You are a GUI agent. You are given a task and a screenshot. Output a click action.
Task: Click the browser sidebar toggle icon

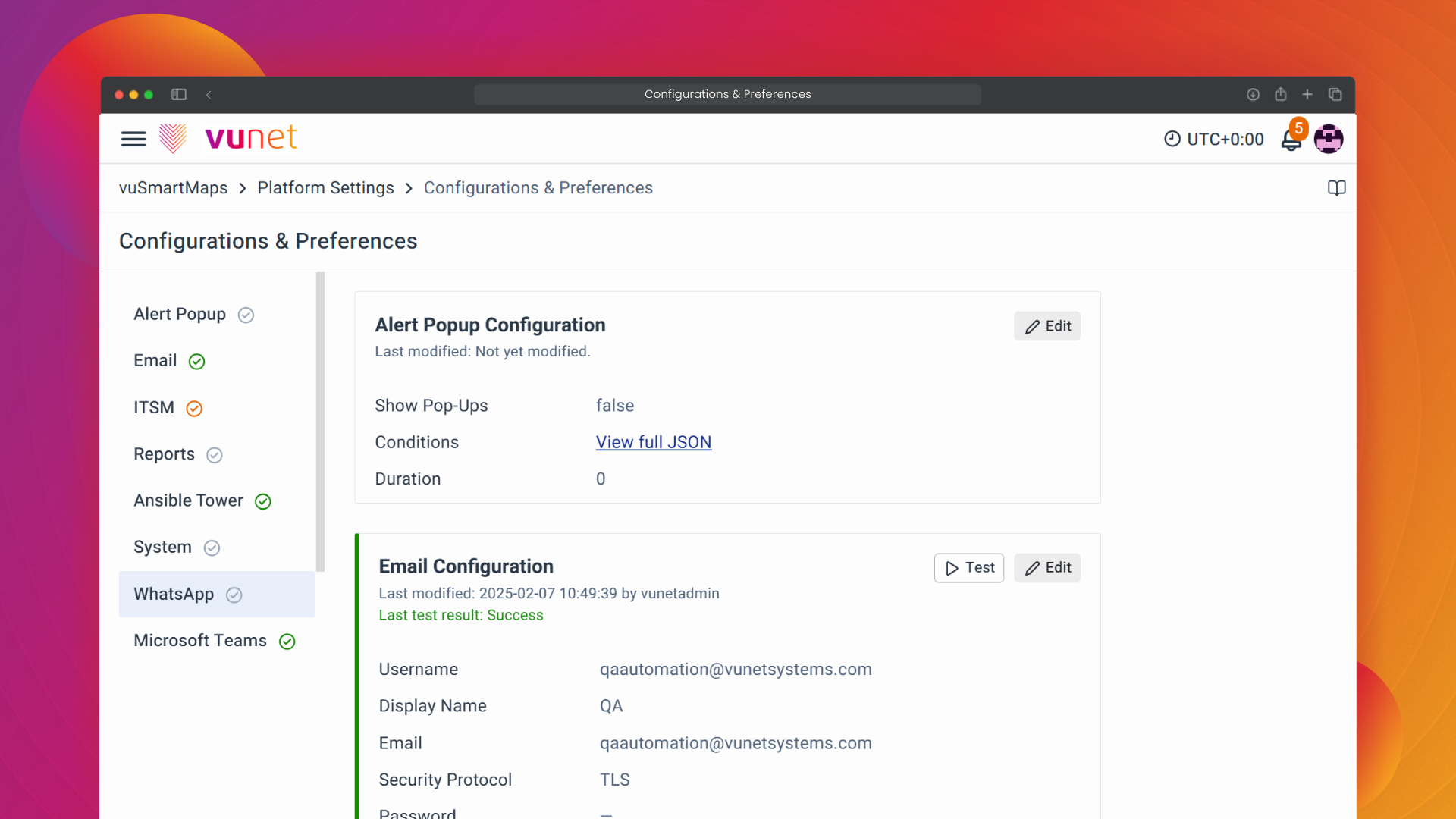179,95
